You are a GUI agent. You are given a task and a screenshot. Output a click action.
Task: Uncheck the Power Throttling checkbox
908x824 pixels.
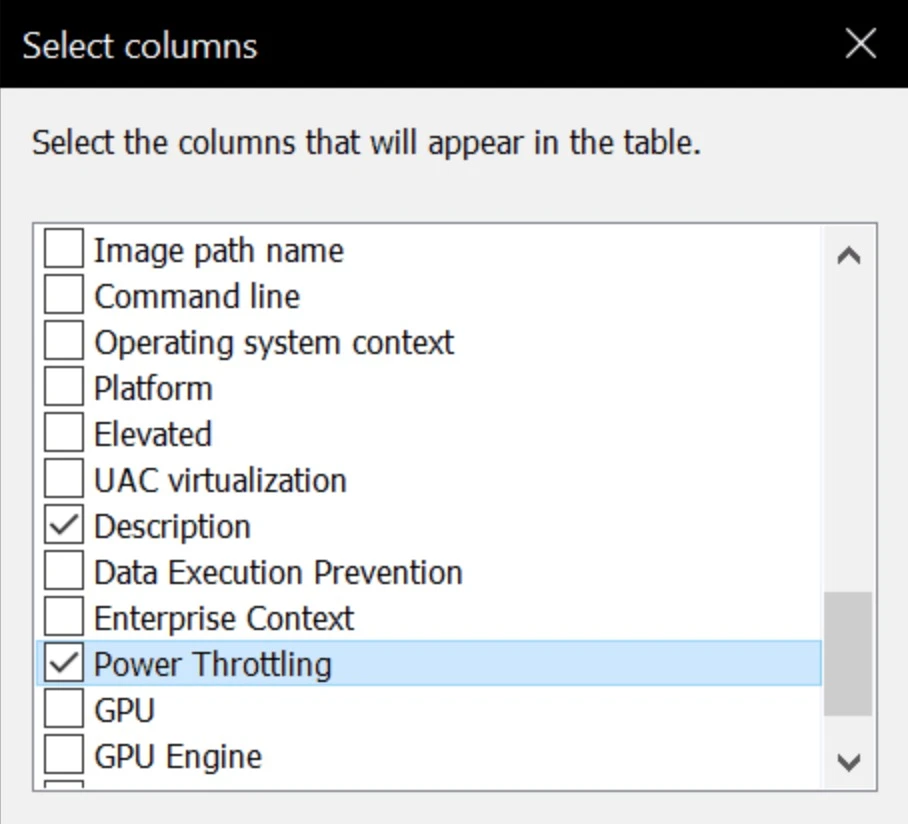[63, 664]
